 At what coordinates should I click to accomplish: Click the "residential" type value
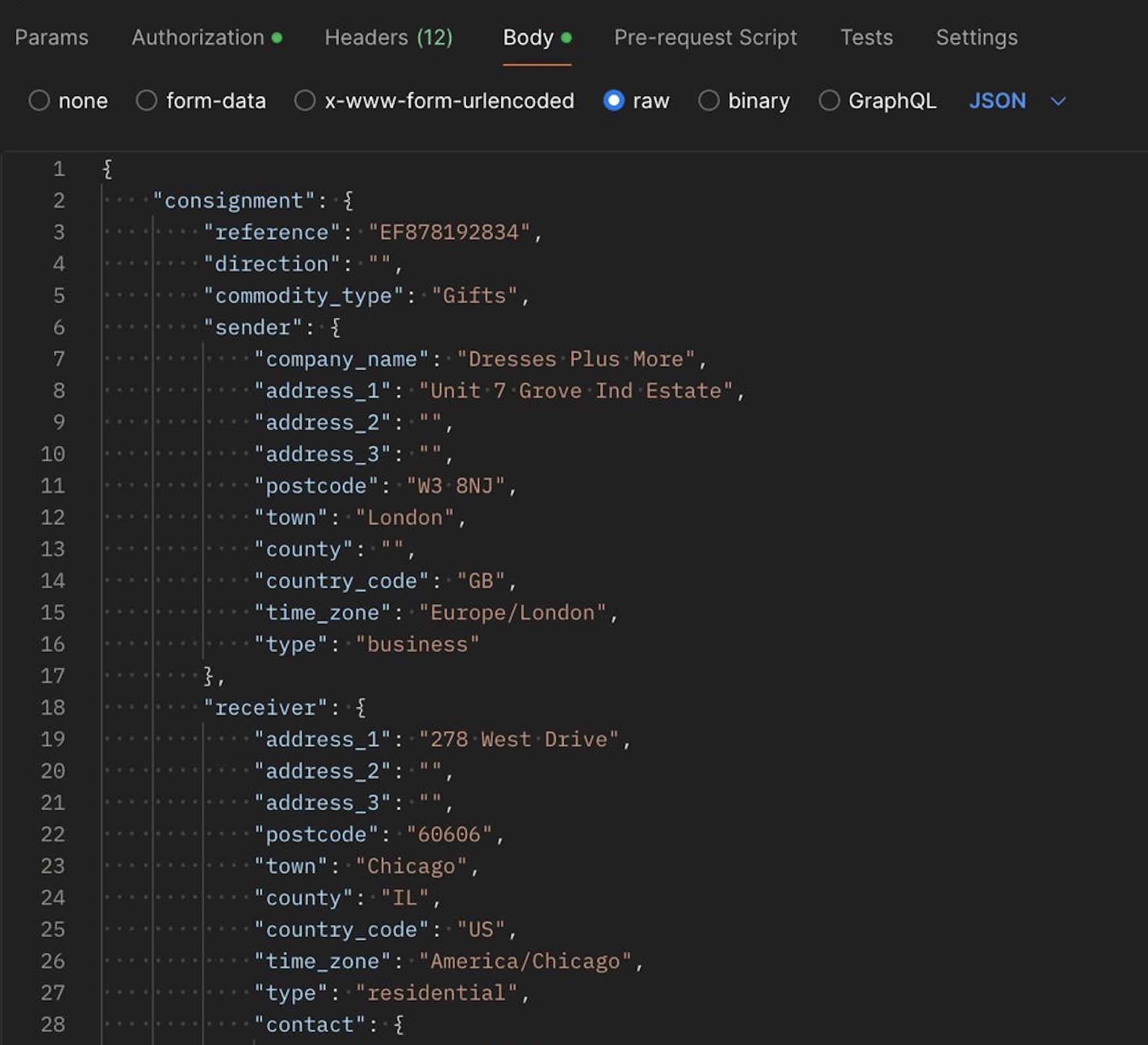point(436,992)
